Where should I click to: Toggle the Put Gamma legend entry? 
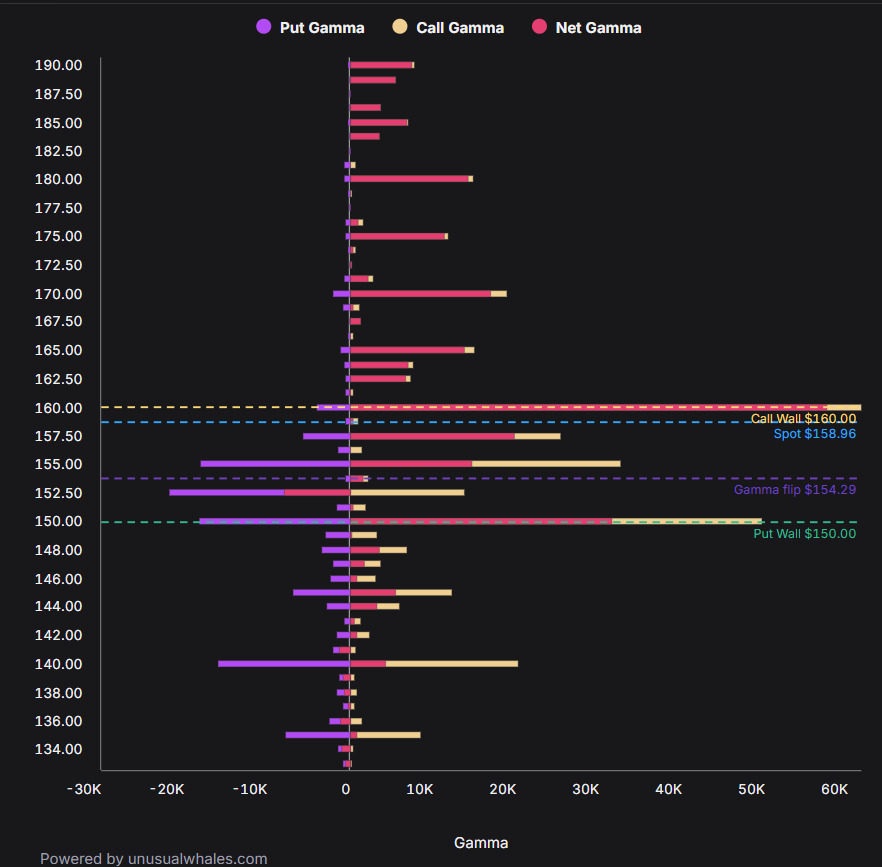click(x=310, y=28)
